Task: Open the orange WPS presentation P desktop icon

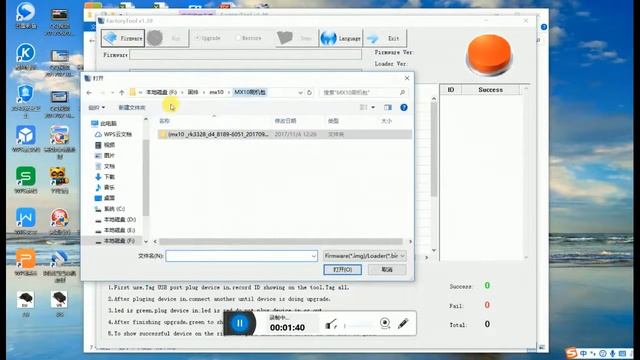Action: pyautogui.click(x=26, y=259)
